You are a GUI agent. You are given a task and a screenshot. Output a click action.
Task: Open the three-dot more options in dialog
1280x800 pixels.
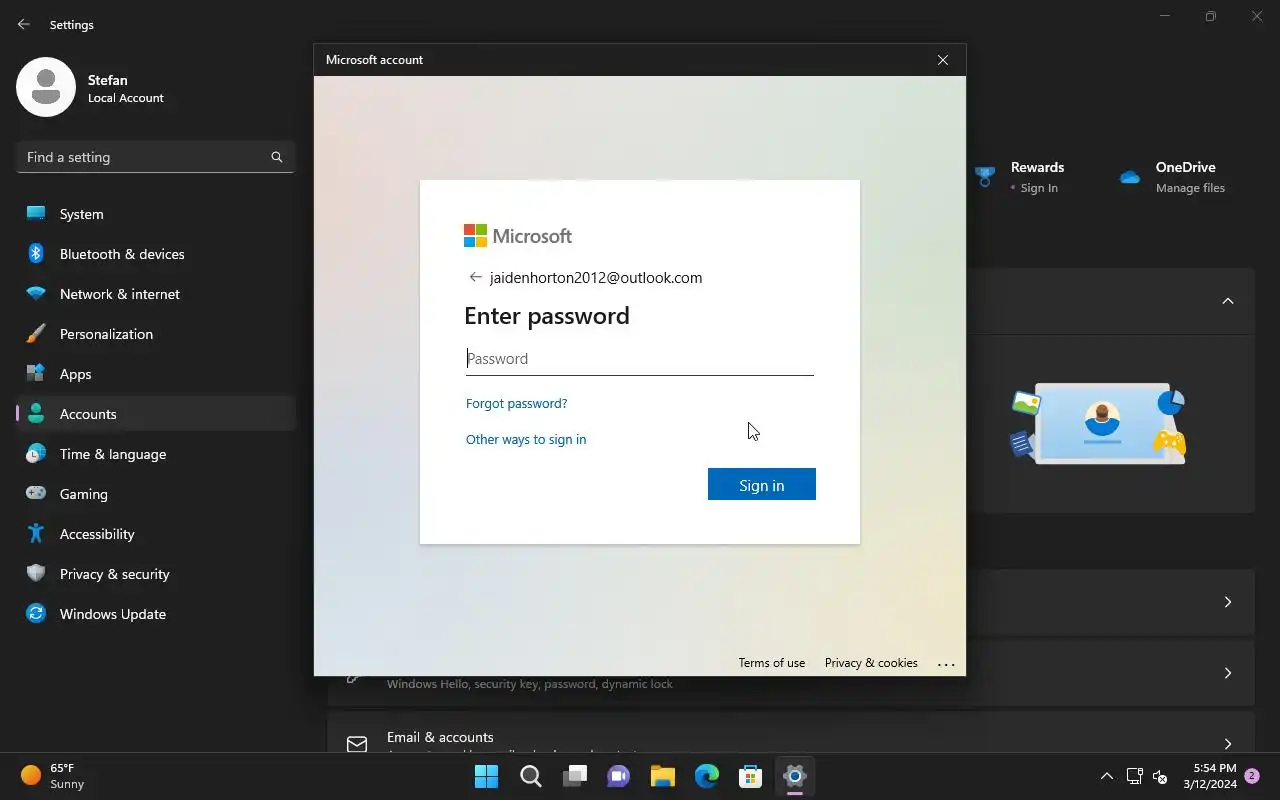(x=947, y=664)
